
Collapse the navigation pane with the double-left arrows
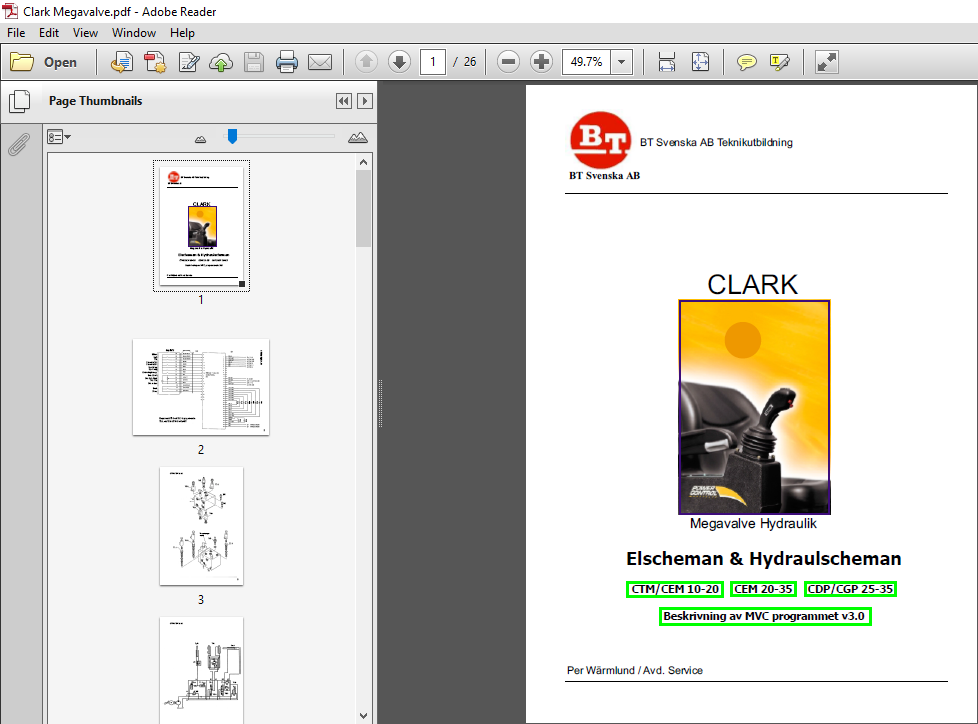pyautogui.click(x=344, y=101)
